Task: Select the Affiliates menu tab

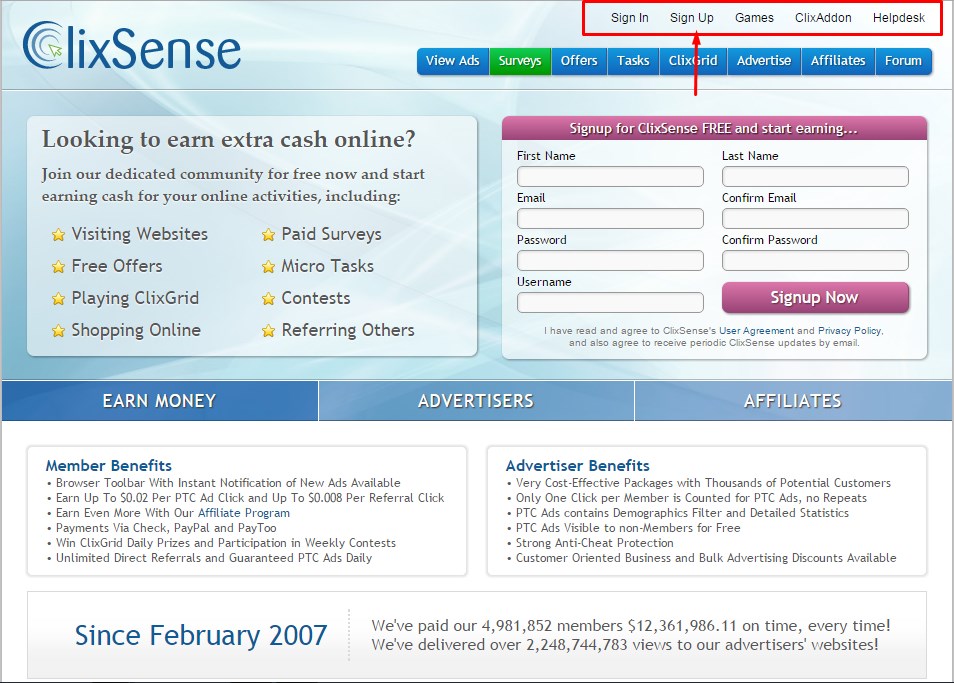Action: point(838,61)
